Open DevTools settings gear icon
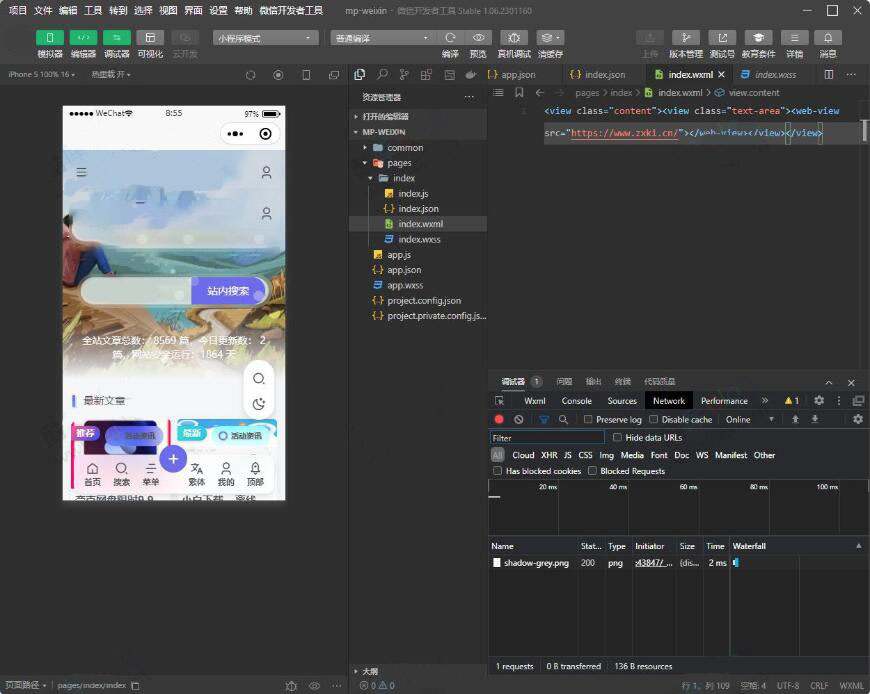This screenshot has width=870, height=694. (818, 401)
